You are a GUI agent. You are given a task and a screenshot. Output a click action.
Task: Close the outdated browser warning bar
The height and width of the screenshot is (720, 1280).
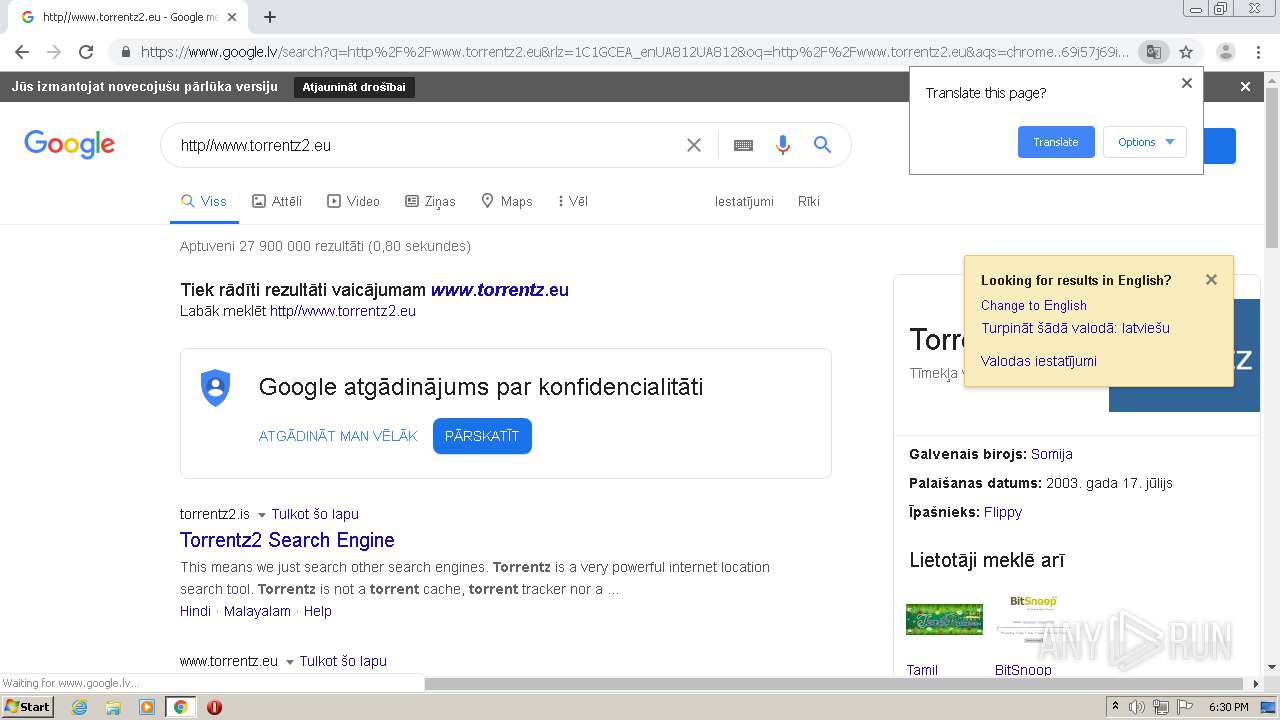coord(1245,87)
